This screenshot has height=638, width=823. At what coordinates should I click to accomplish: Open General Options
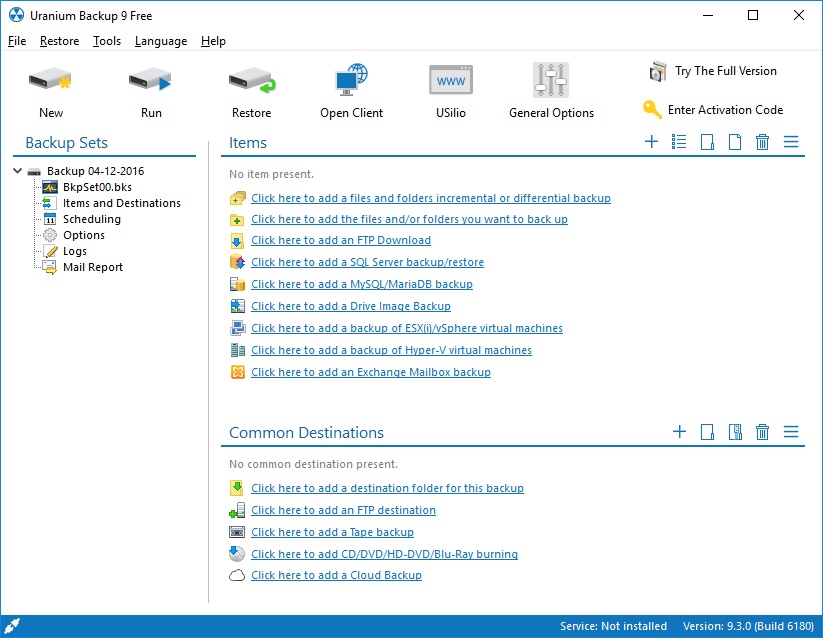(551, 87)
